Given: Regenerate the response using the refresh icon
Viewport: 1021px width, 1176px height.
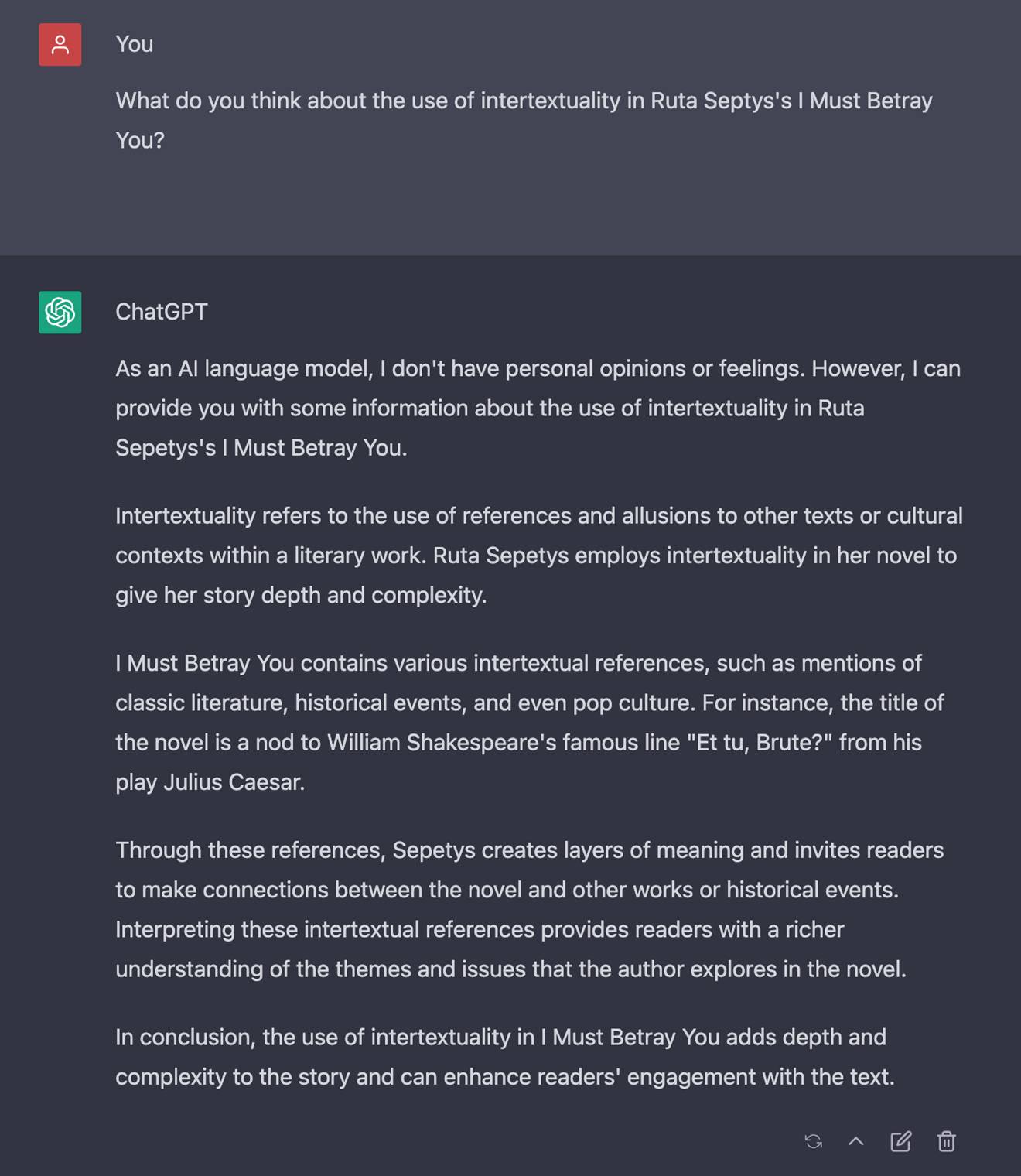Looking at the screenshot, I should coord(813,1140).
